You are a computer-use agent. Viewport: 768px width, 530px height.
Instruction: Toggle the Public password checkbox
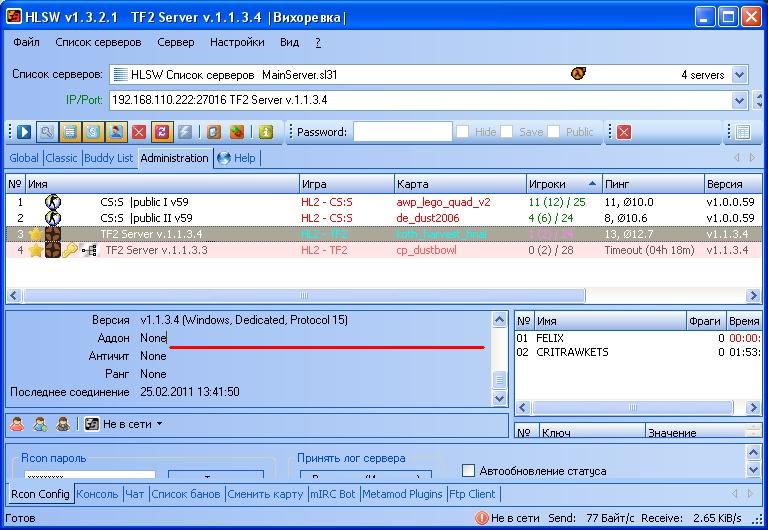[553, 132]
